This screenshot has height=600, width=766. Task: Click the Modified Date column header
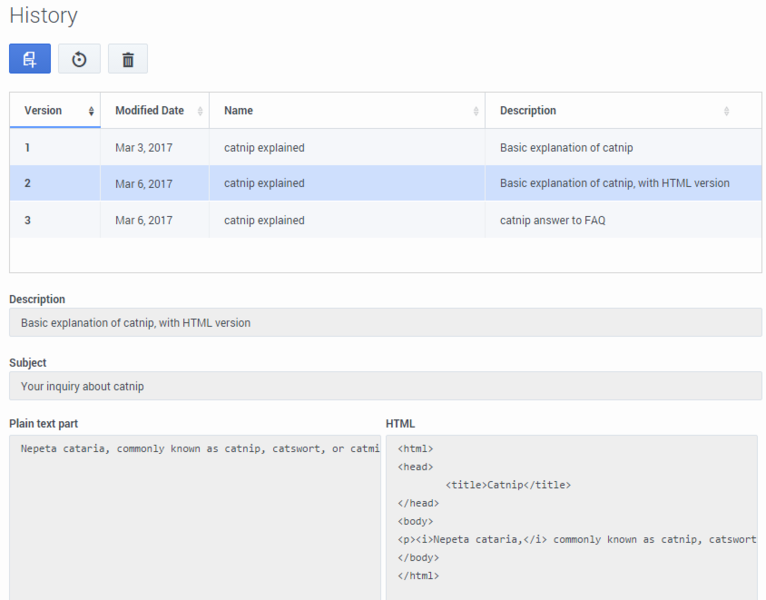155,110
